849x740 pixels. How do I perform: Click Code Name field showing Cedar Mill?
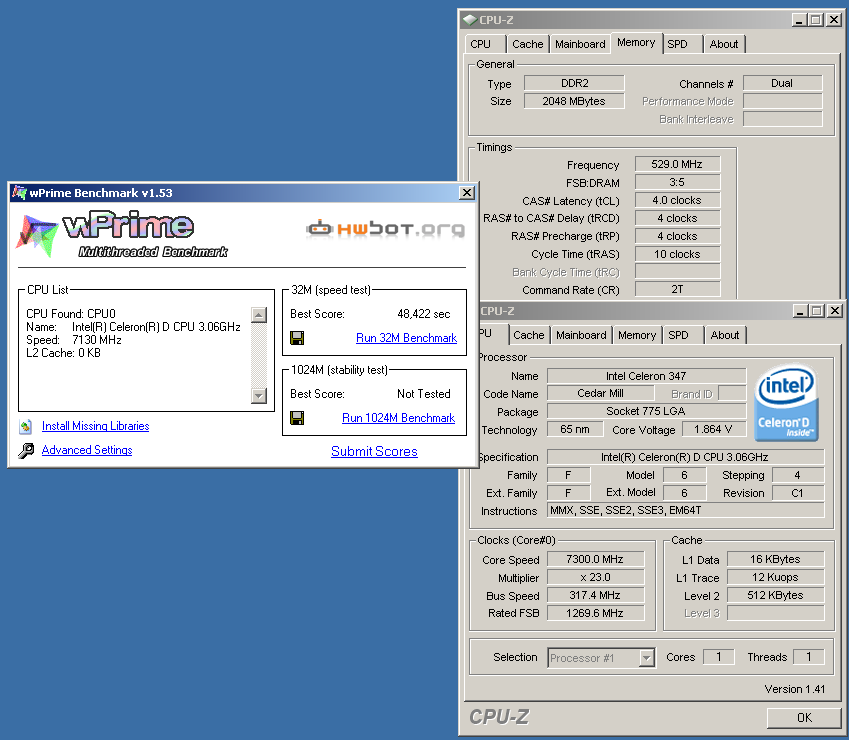pos(600,394)
